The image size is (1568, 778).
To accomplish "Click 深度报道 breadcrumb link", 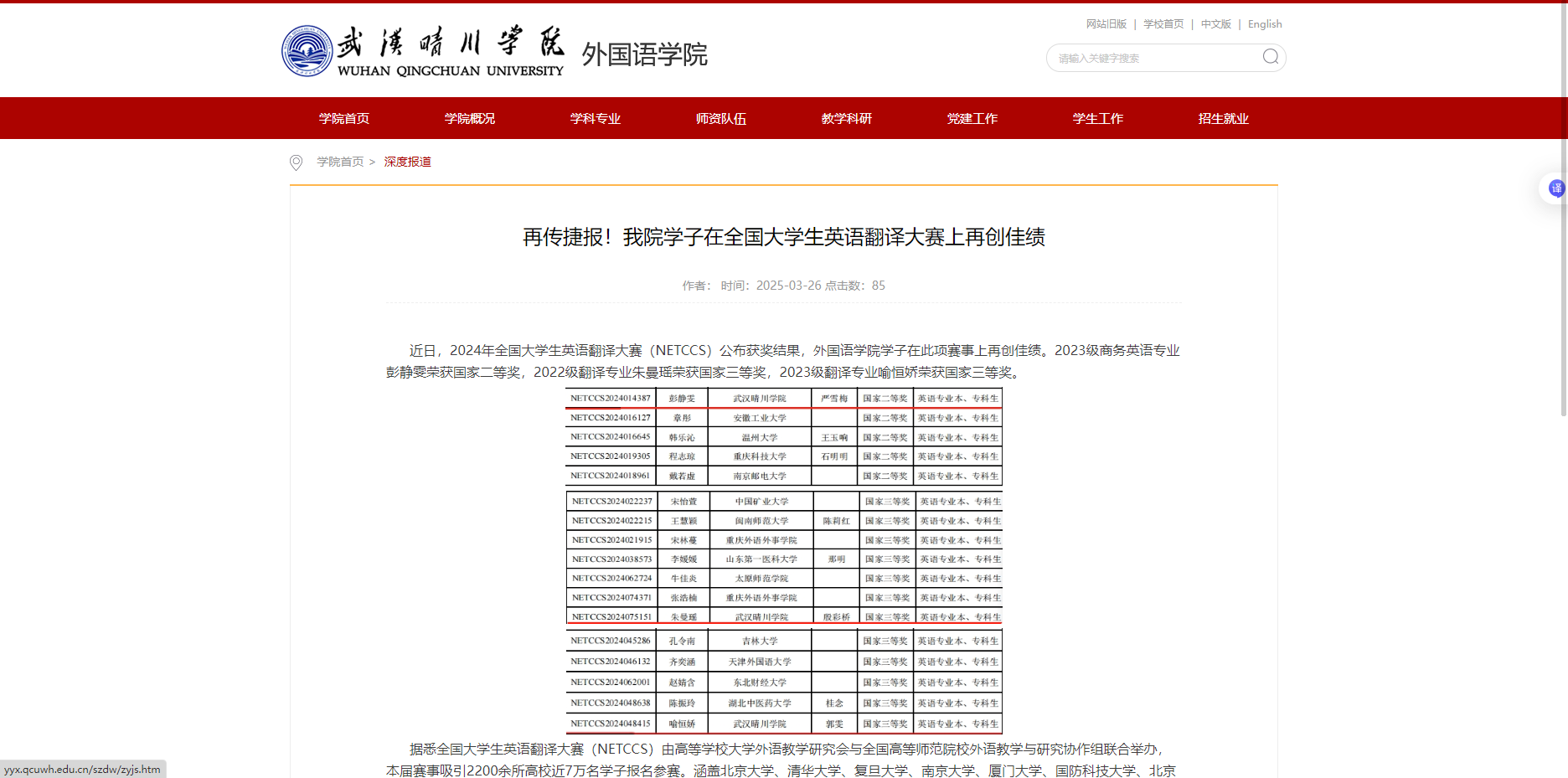I will tap(408, 162).
